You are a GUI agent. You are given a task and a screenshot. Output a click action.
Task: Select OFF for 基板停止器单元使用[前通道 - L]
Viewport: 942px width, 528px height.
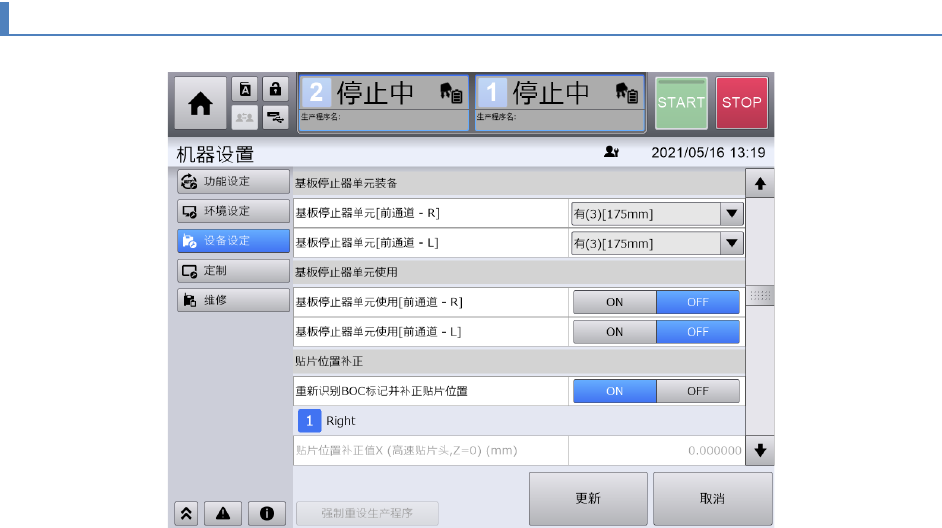tap(698, 332)
